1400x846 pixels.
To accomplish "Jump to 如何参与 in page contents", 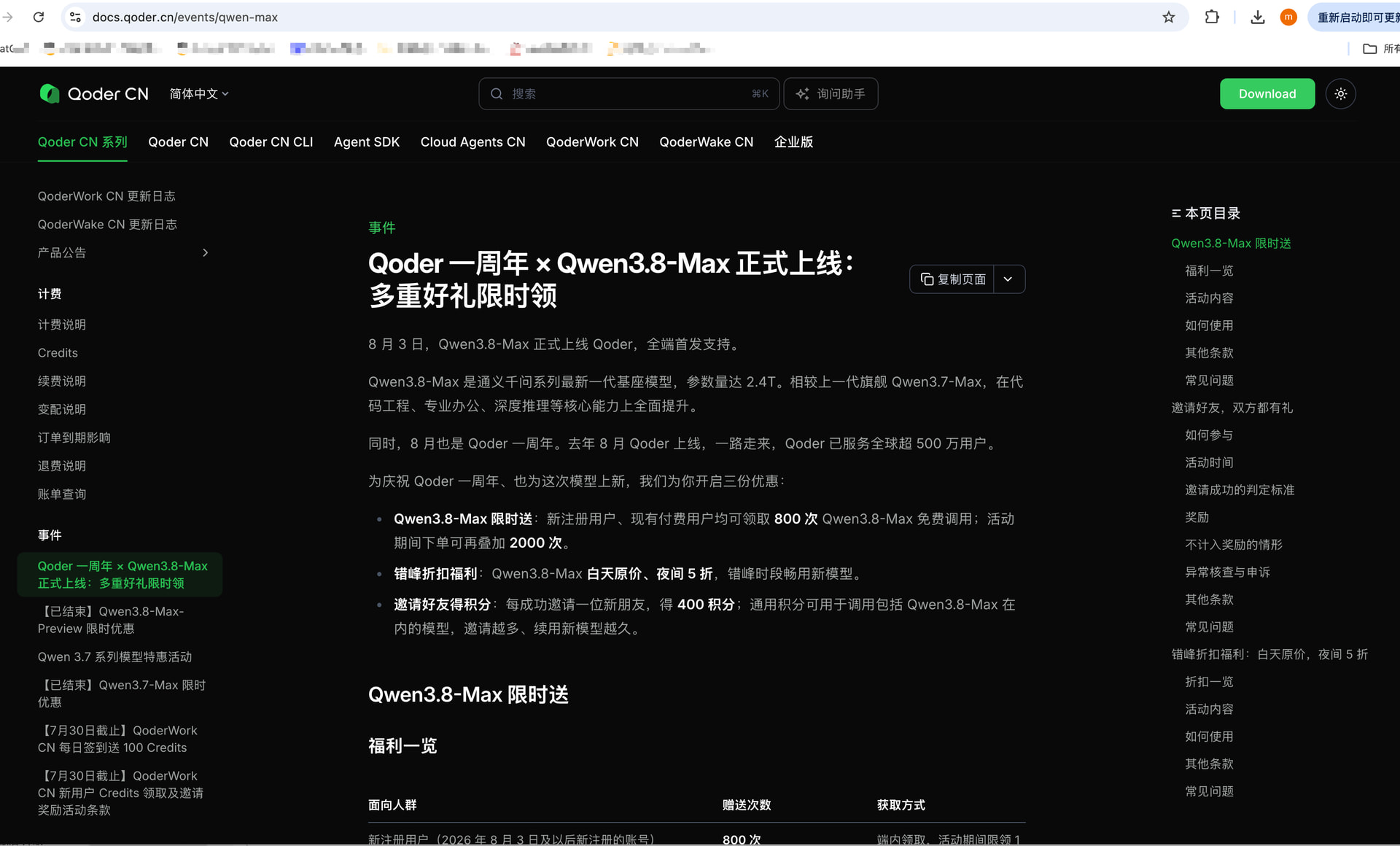I will coord(1209,435).
